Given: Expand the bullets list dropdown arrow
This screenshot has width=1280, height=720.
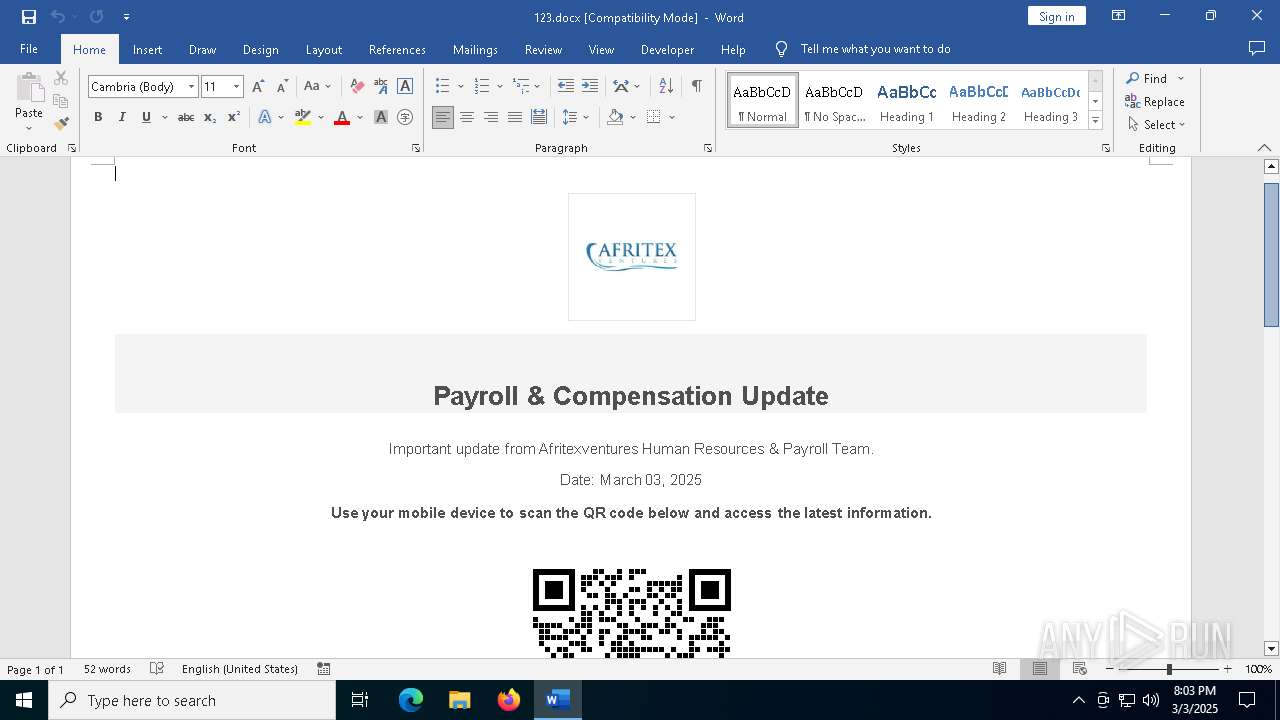Looking at the screenshot, I should pyautogui.click(x=460, y=87).
